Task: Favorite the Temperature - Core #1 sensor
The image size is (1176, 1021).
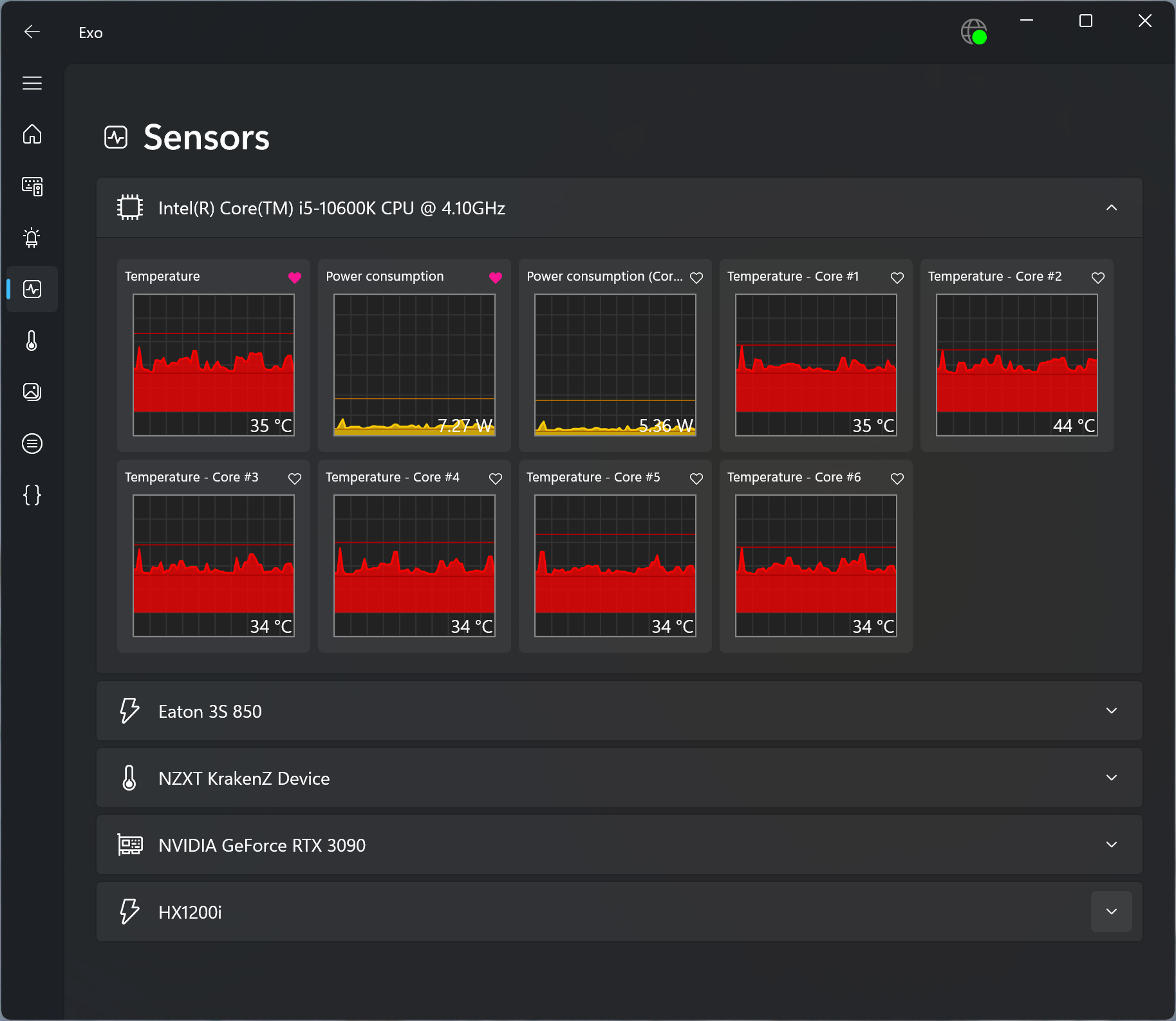Action: coord(897,277)
